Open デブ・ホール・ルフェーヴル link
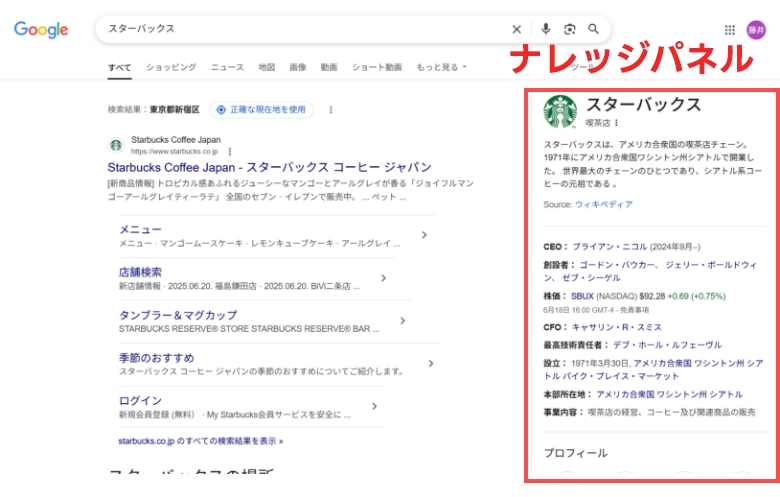The width and height of the screenshot is (780, 497). tap(668, 345)
